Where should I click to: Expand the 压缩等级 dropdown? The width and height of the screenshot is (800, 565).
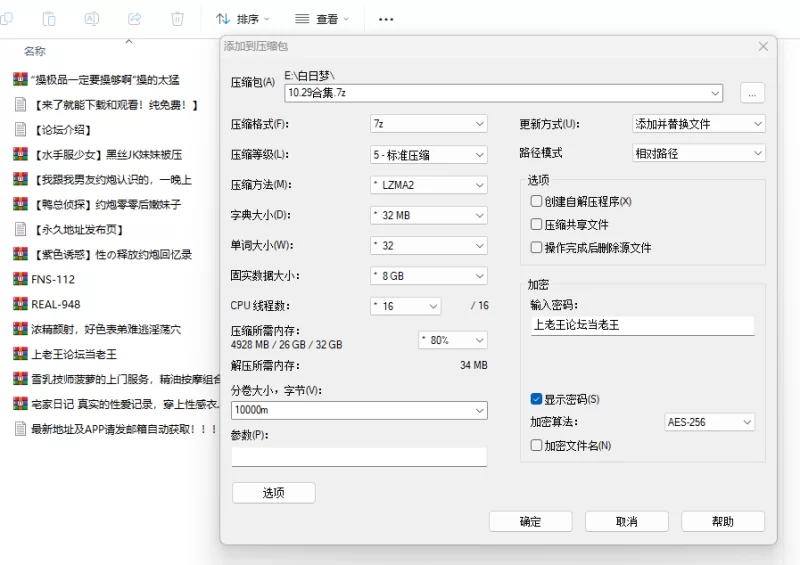[428, 155]
